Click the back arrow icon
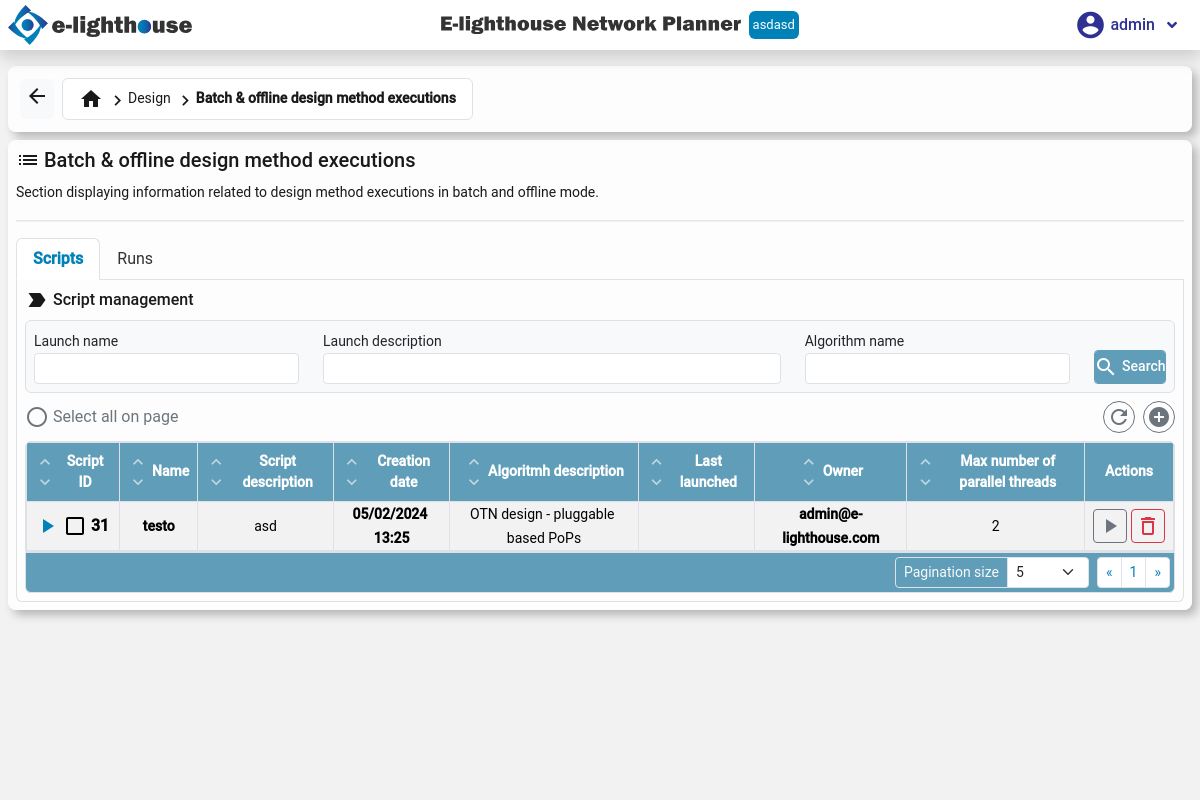This screenshot has width=1200, height=800. tap(37, 97)
